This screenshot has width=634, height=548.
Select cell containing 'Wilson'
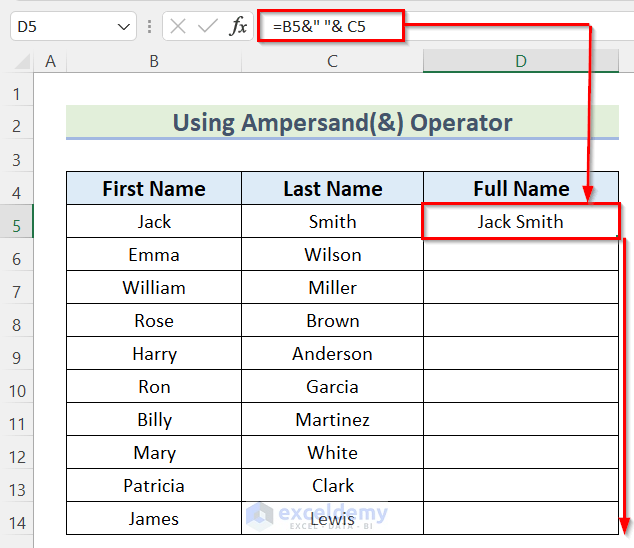point(332,254)
